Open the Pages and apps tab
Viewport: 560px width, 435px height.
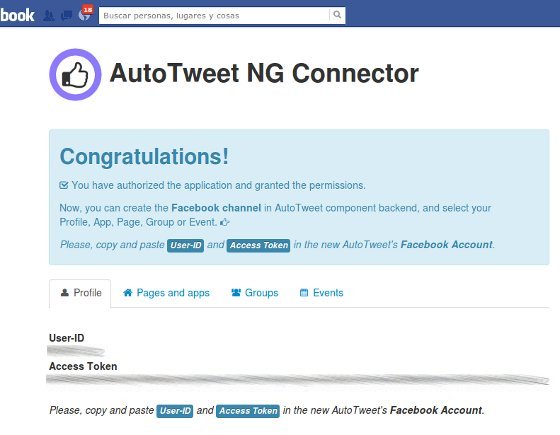click(x=166, y=293)
